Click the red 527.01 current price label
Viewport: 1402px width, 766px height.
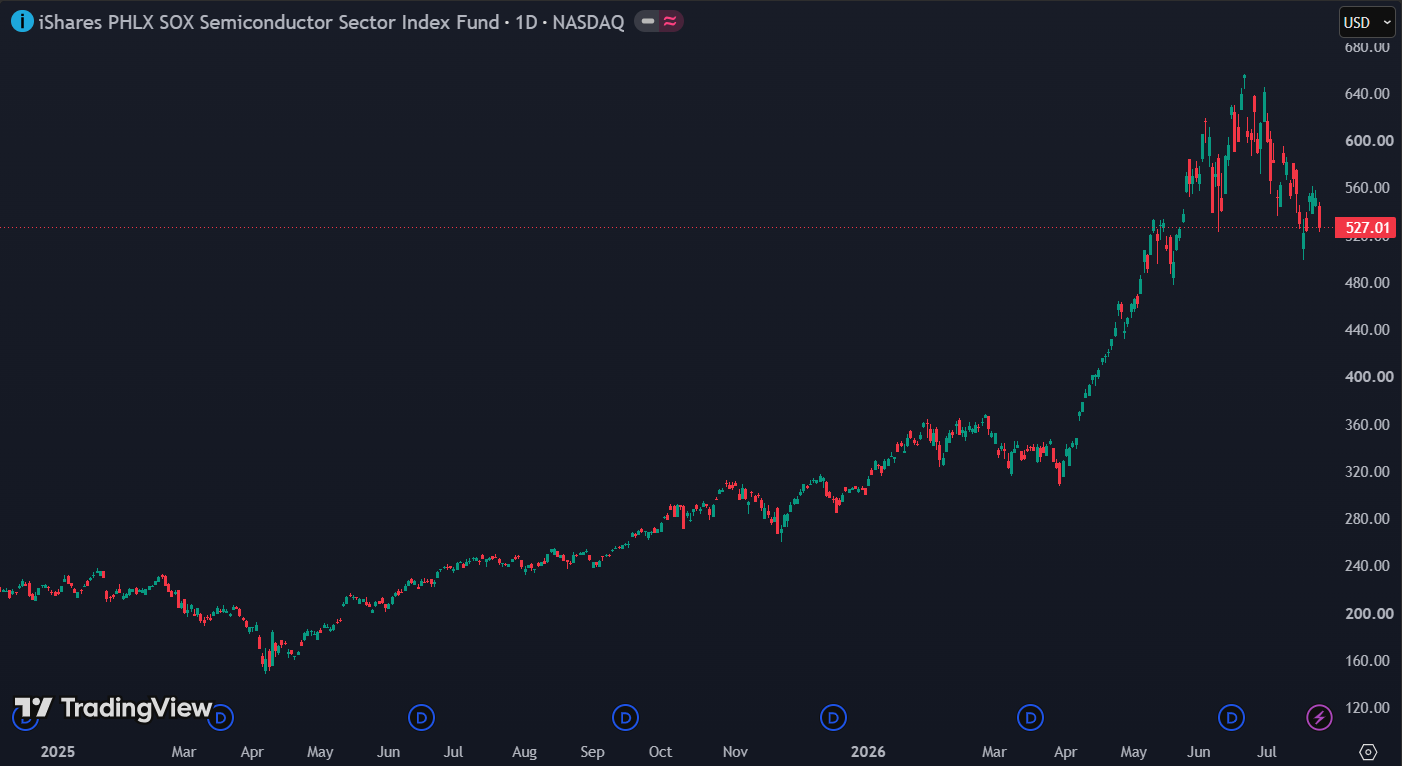coord(1365,229)
